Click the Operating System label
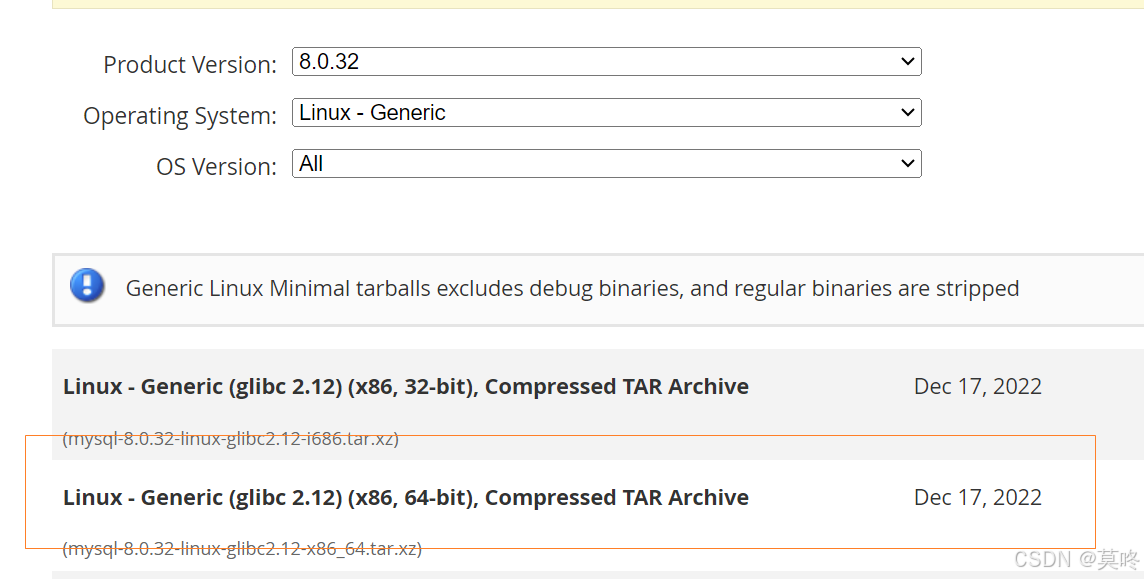The width and height of the screenshot is (1144, 579). [180, 116]
